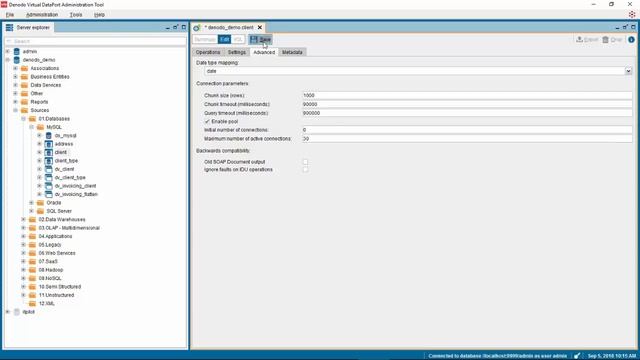Image resolution: width=640 pixels, height=360 pixels.
Task: Click the address base view icon
Action: 49,144
